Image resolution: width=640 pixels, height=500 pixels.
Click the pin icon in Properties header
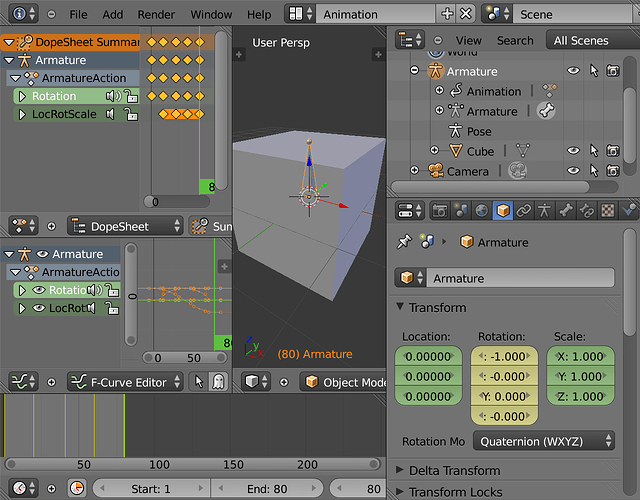(404, 242)
